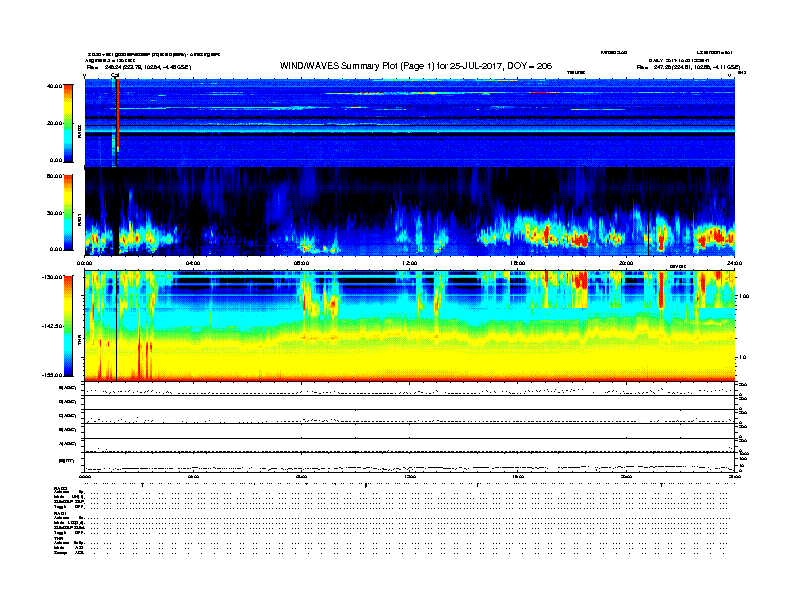Click the 04:00 label under RAD1 spectrogram

[x=193, y=263]
